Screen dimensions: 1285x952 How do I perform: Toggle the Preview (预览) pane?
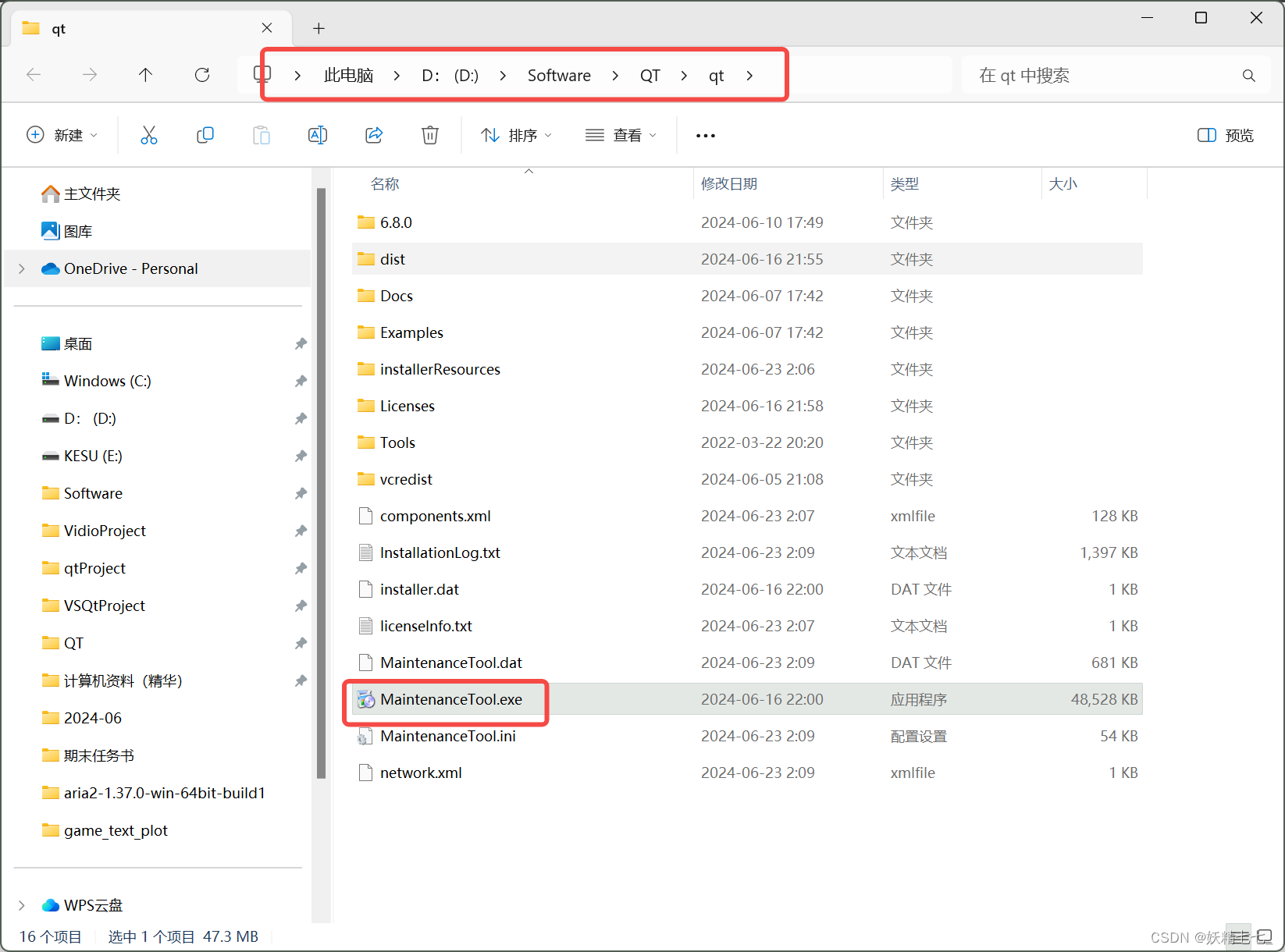pyautogui.click(x=1226, y=135)
